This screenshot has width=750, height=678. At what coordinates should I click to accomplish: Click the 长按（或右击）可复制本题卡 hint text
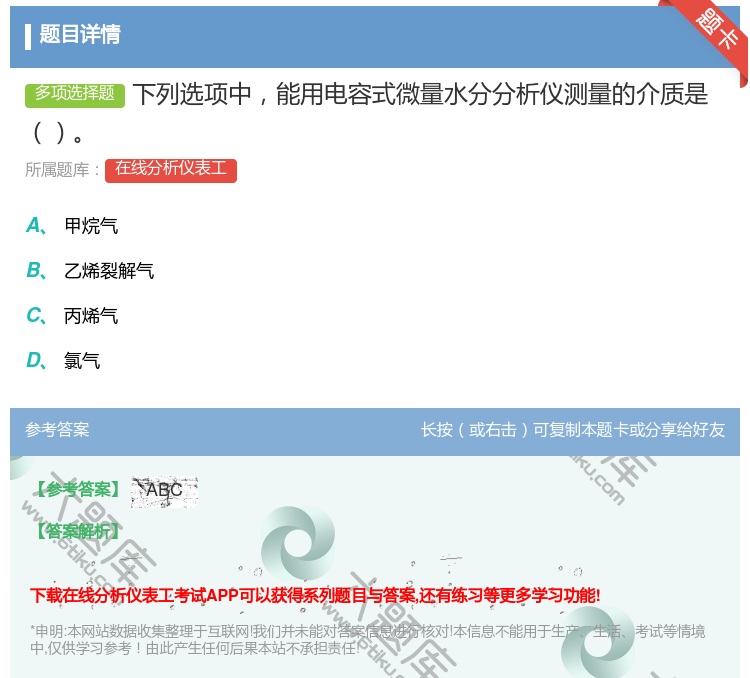(x=573, y=430)
